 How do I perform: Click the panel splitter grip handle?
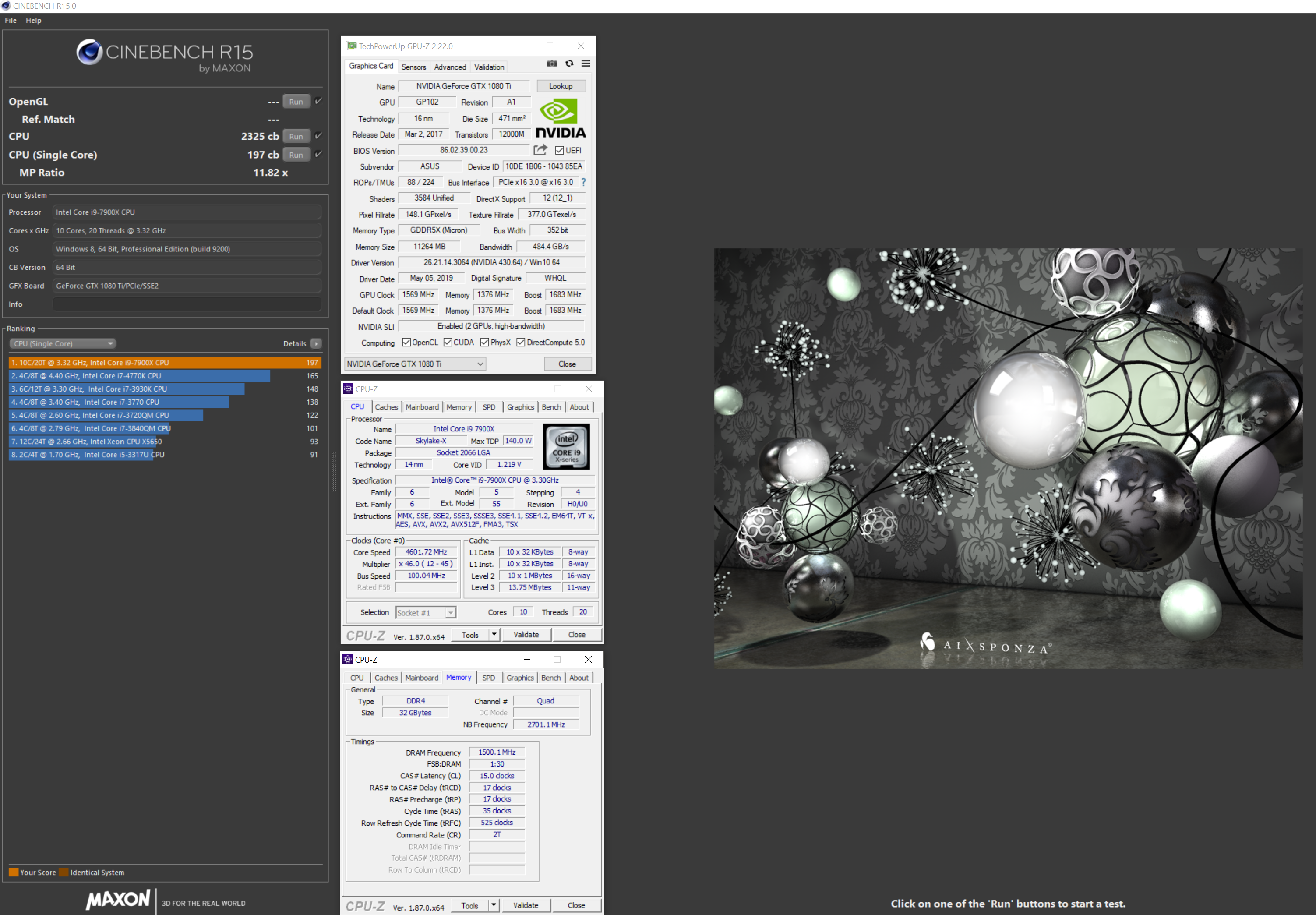coord(335,472)
